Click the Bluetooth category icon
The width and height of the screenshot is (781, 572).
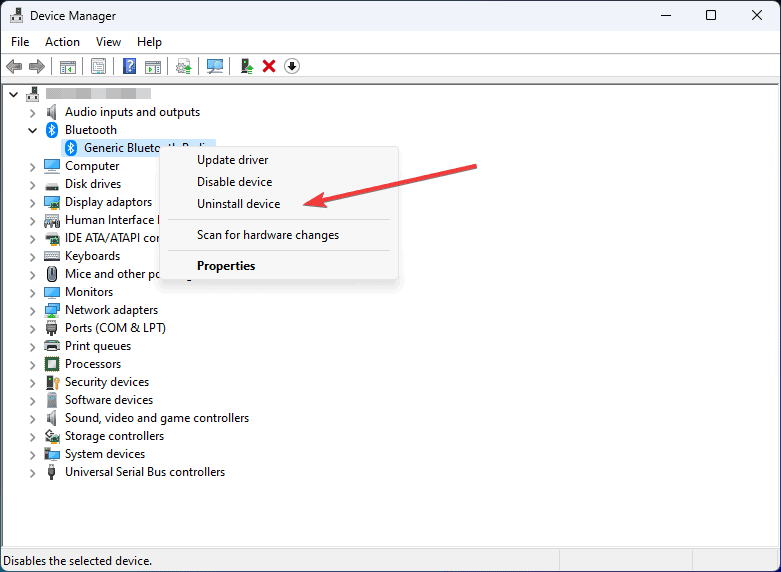point(52,130)
